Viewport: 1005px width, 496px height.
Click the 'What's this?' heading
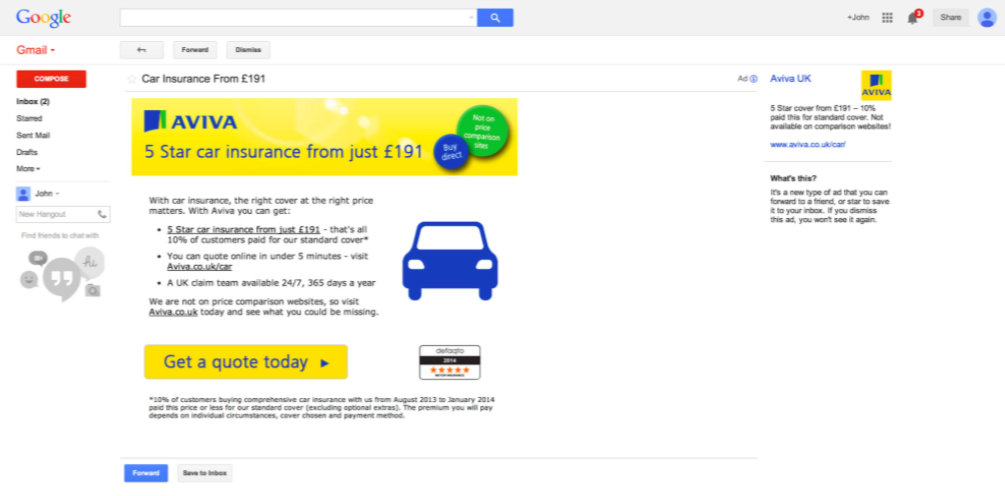[x=793, y=178]
